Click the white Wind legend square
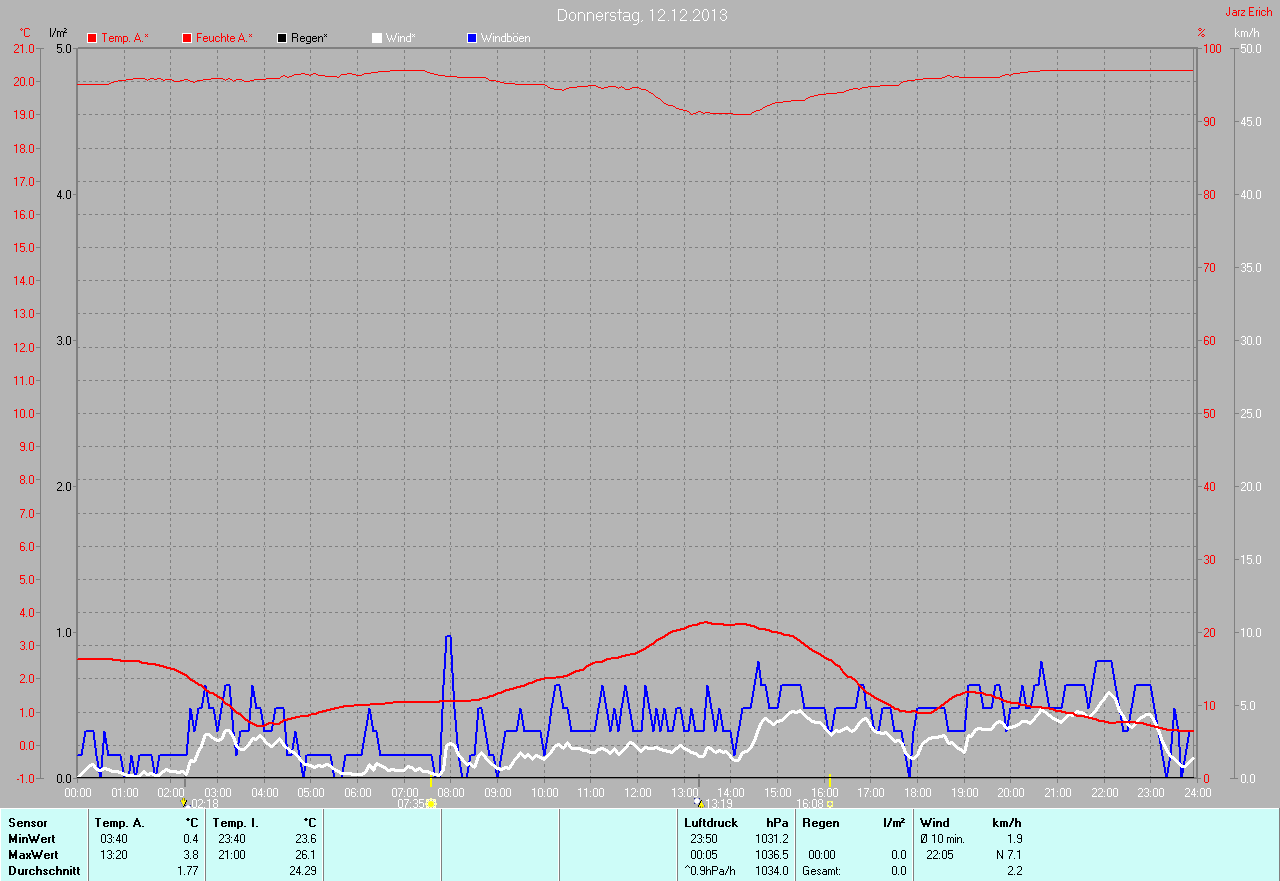This screenshot has width=1280, height=881. pos(377,38)
